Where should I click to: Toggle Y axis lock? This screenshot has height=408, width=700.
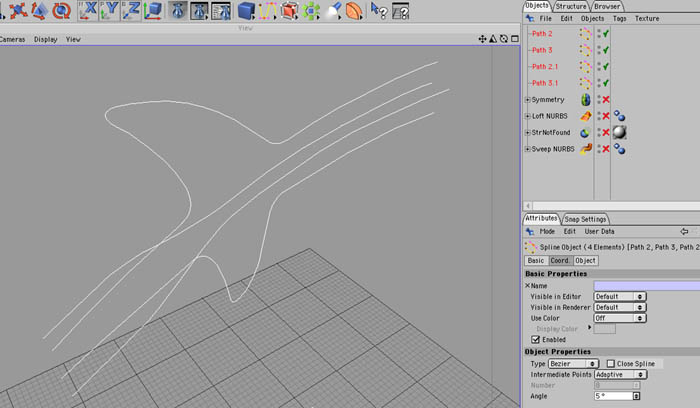coord(109,11)
